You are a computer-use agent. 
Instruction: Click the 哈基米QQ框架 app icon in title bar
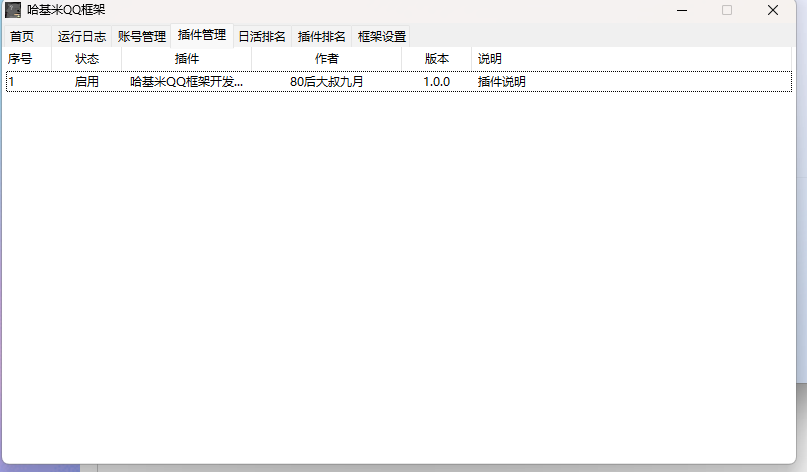click(14, 10)
